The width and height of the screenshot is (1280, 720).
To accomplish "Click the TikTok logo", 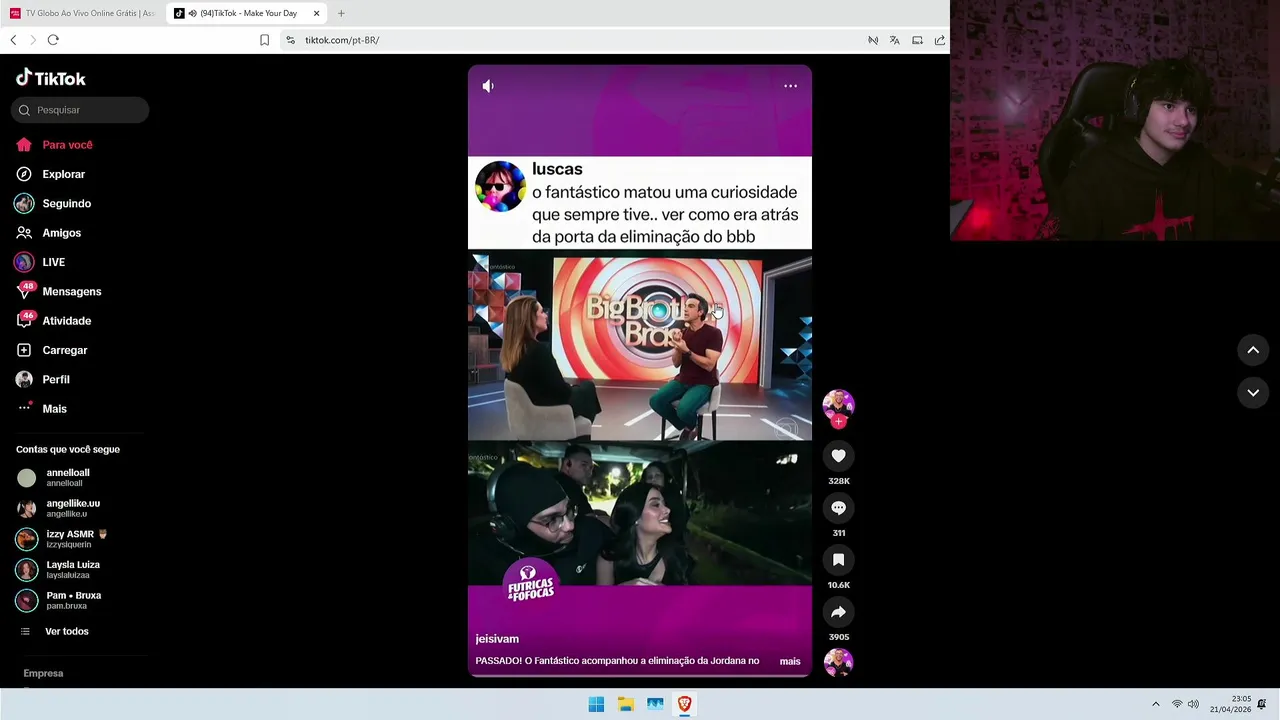I will 51,78.
